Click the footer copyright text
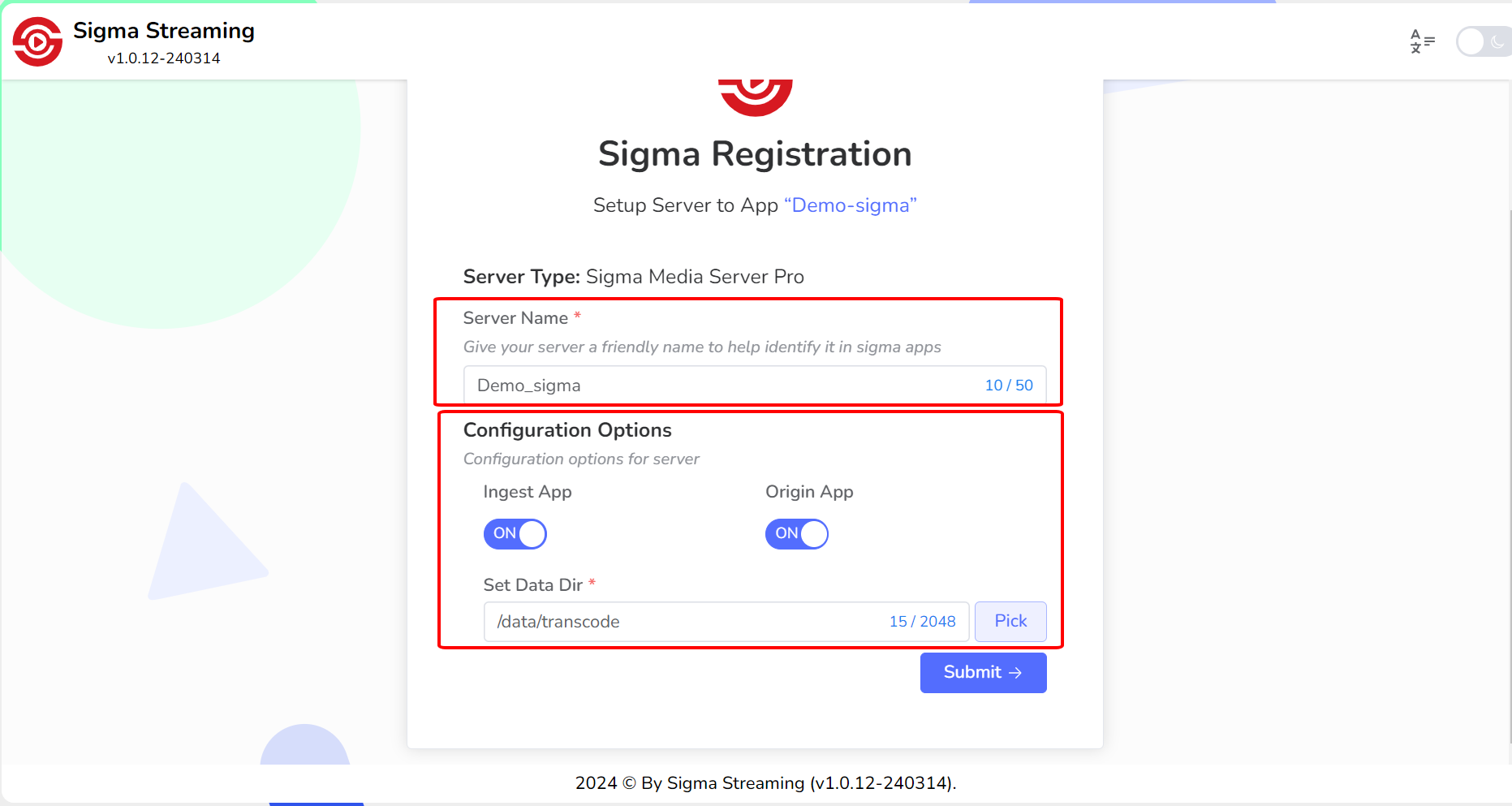The width and height of the screenshot is (1512, 806). click(765, 783)
